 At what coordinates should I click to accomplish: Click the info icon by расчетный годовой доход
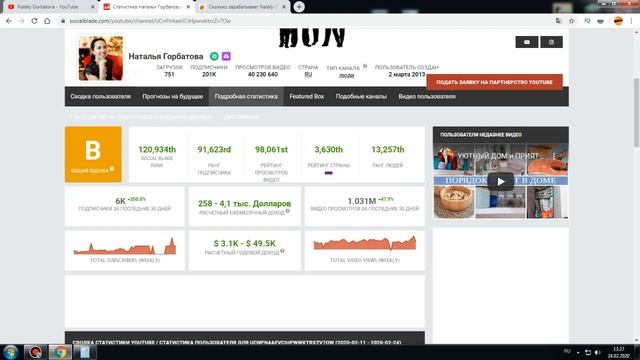(x=282, y=251)
